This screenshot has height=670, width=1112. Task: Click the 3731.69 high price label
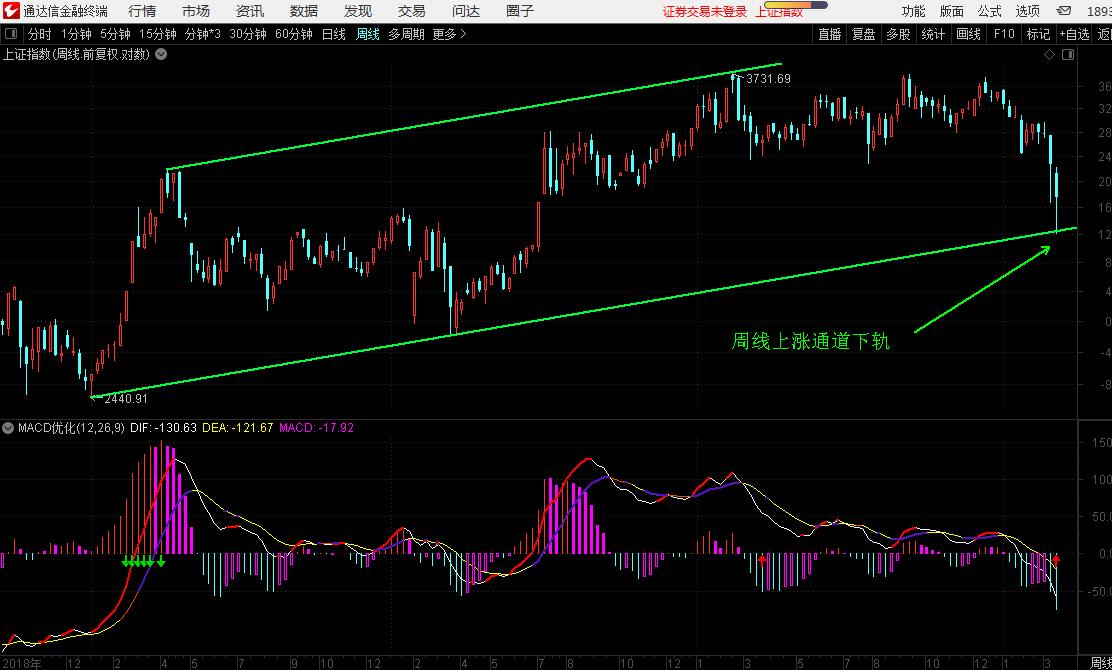(x=768, y=79)
